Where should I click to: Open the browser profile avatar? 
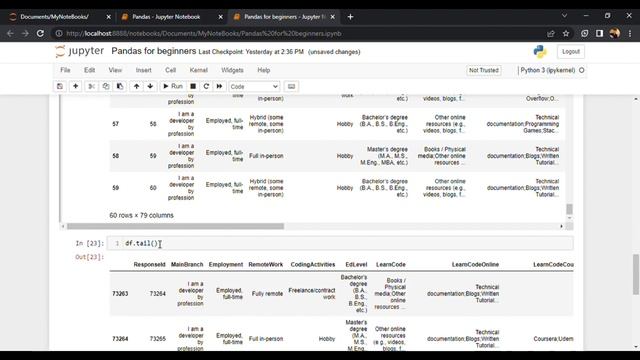(614, 33)
